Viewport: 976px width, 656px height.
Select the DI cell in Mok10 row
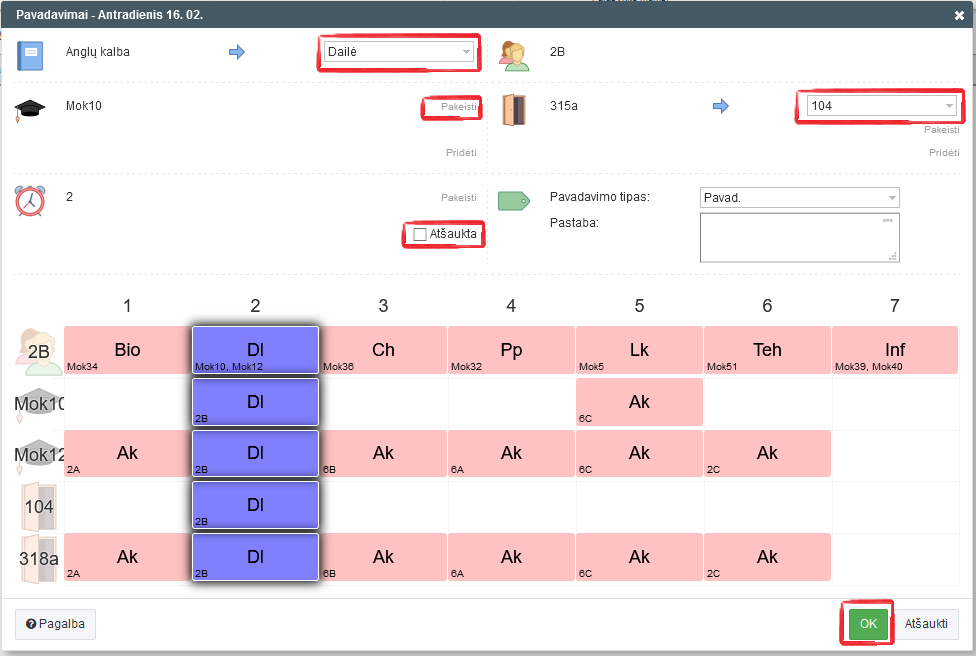point(255,402)
